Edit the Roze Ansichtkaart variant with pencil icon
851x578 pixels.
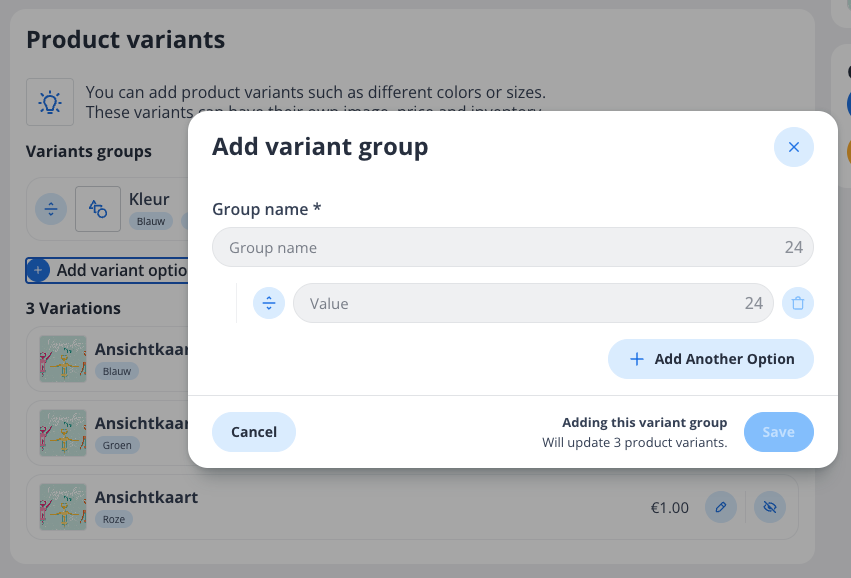(x=720, y=507)
